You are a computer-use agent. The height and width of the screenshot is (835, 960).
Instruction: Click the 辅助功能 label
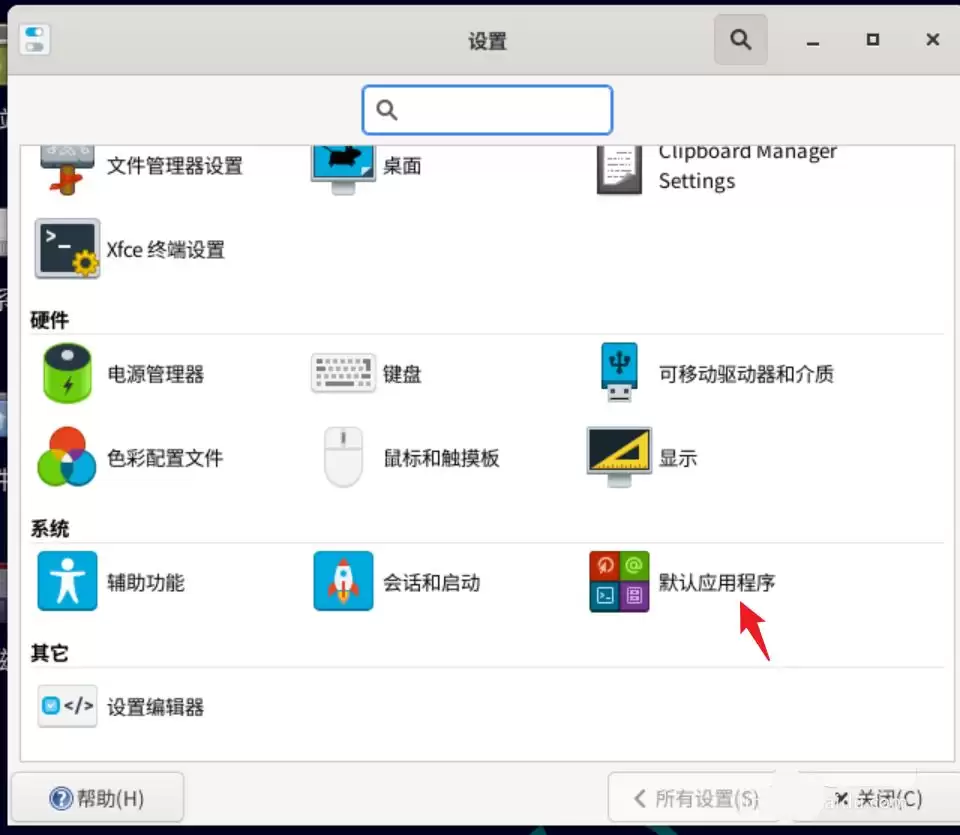point(146,582)
